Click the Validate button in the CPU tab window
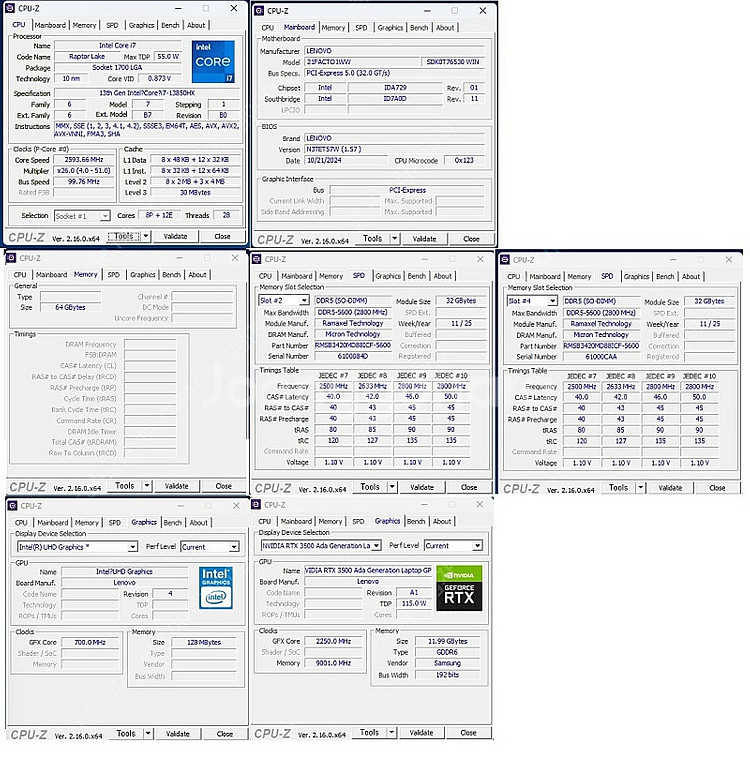This screenshot has height=782, width=750. (x=175, y=236)
